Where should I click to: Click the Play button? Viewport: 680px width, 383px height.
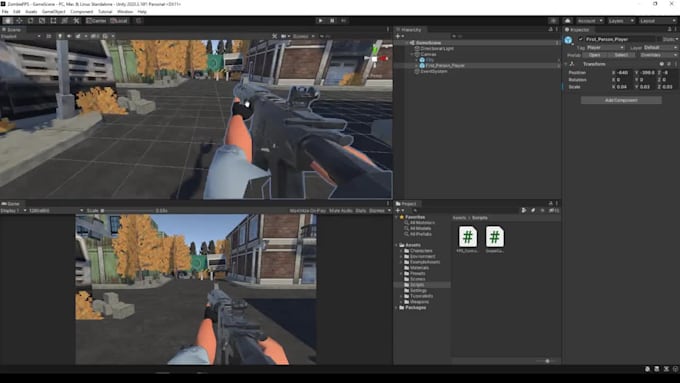320,20
